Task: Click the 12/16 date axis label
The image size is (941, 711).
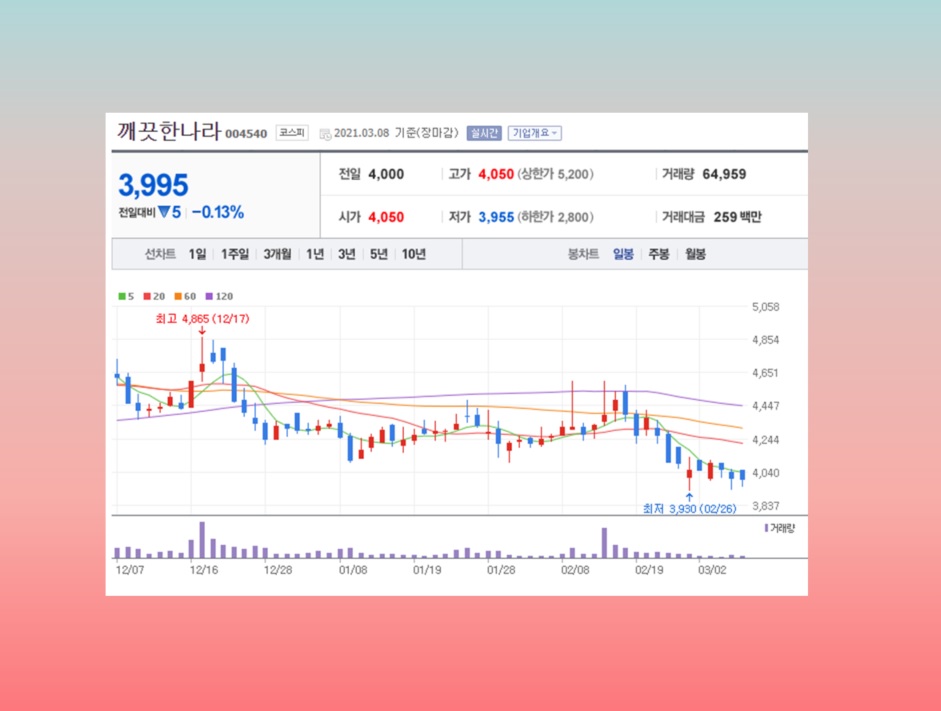Action: tap(204, 570)
